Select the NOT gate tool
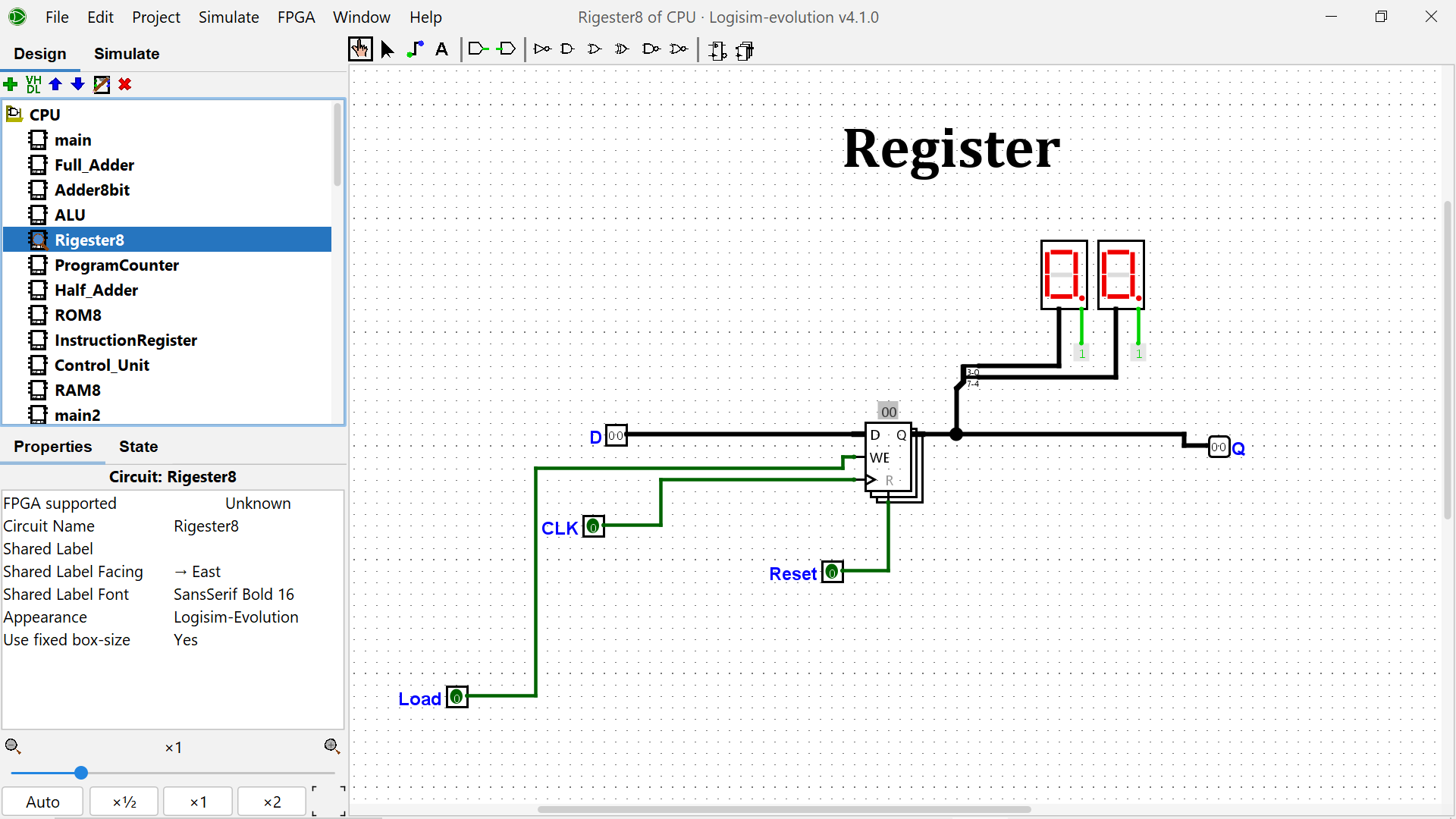Image resolution: width=1456 pixels, height=819 pixels. coord(542,49)
